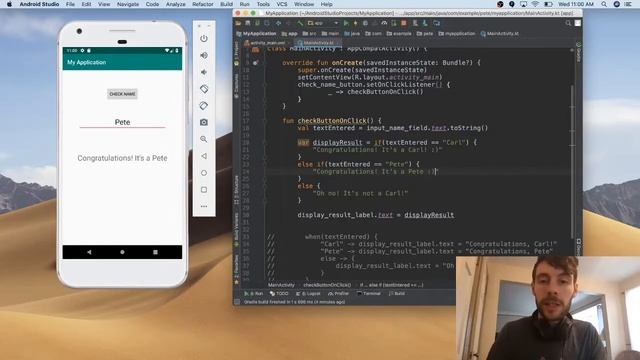
Task: Click the MyApplication breadcrumb in the navigation bar
Action: (x=256, y=33)
